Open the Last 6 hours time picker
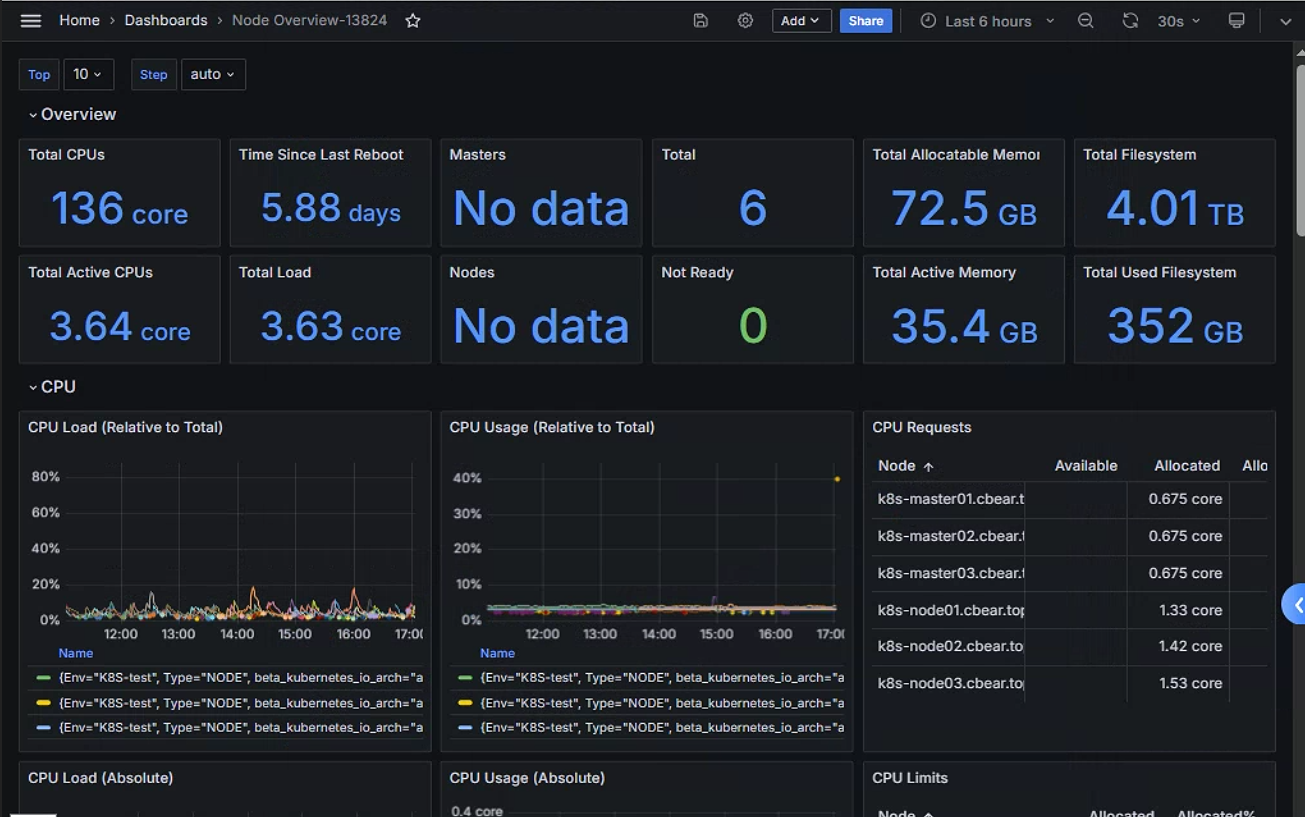The image size is (1305, 817). point(987,20)
